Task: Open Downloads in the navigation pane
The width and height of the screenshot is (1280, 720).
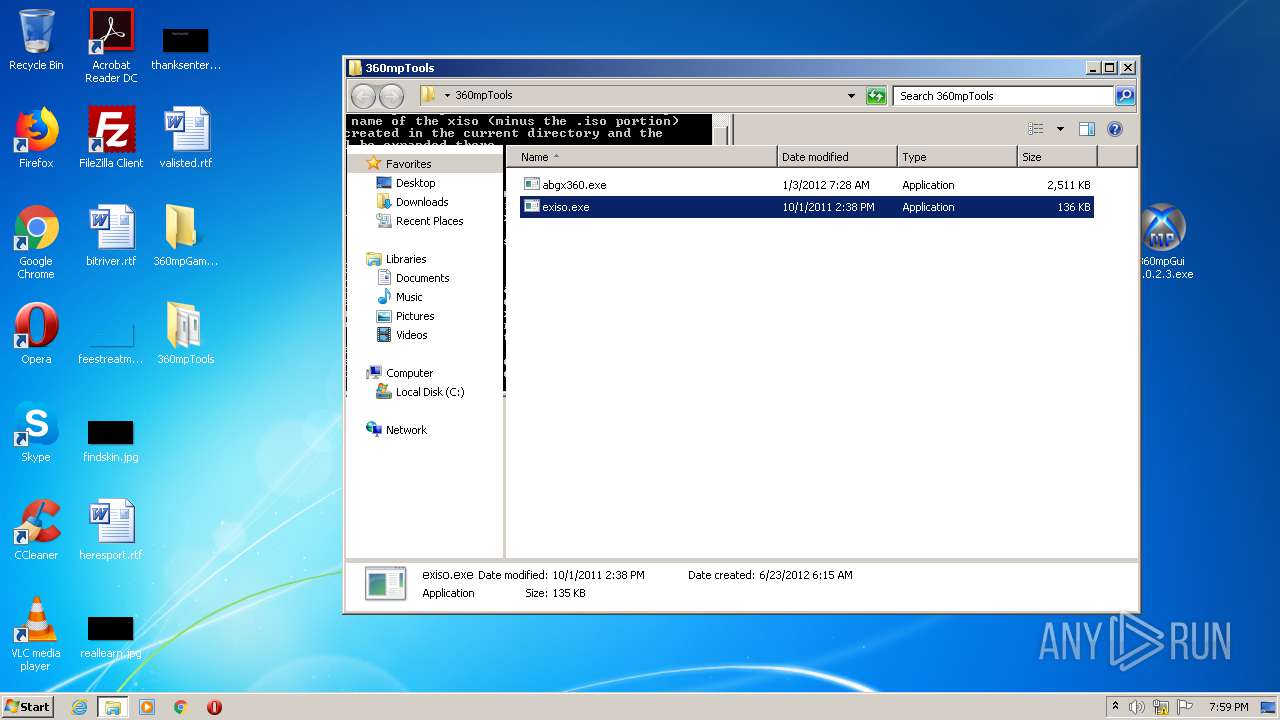Action: coord(422,202)
